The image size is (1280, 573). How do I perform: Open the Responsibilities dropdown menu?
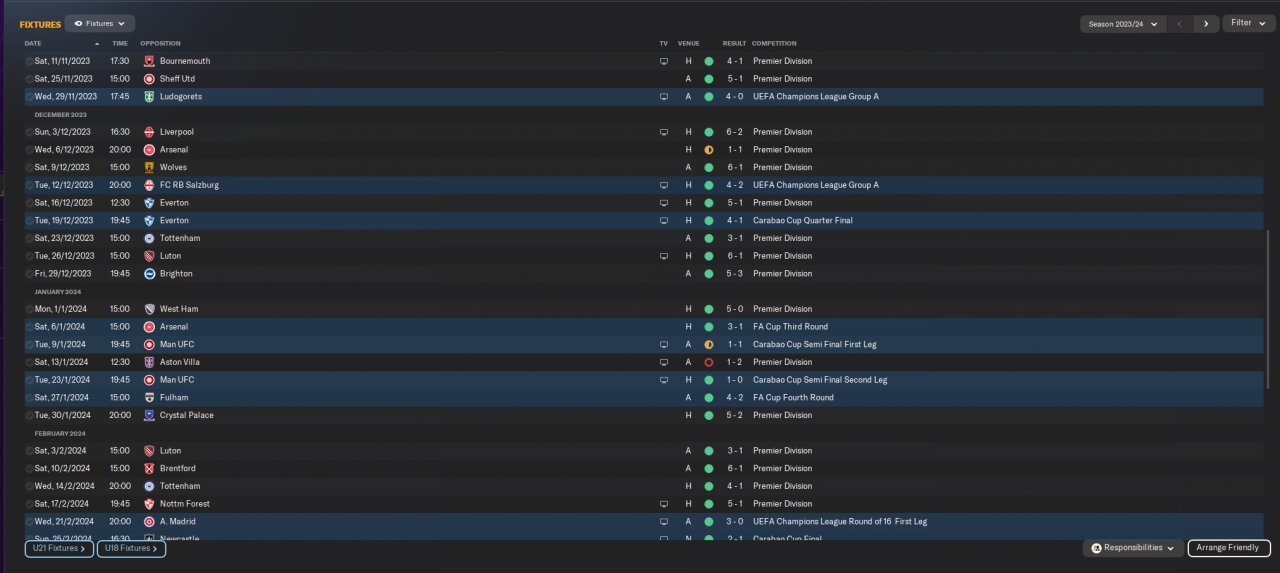(x=1132, y=548)
